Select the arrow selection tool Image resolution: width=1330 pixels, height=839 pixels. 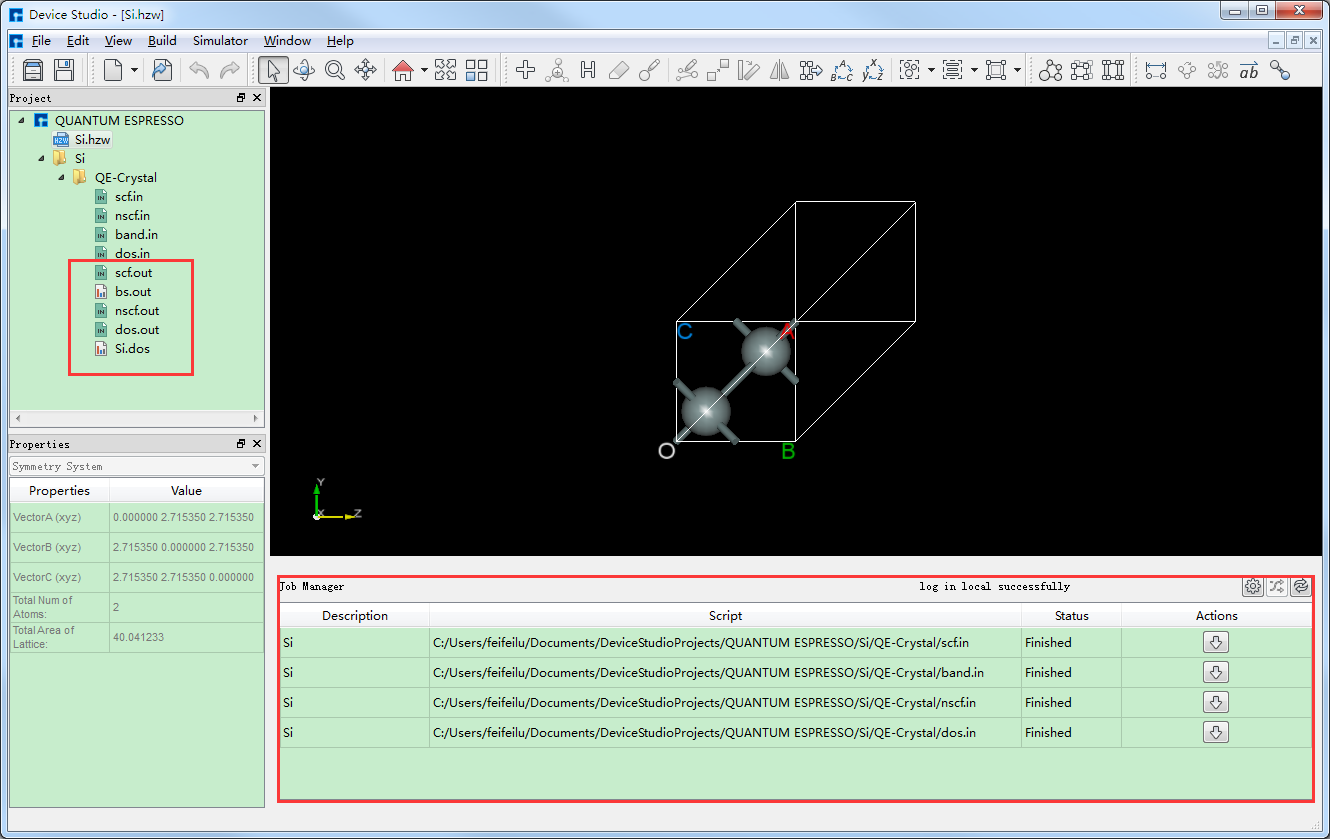(272, 70)
